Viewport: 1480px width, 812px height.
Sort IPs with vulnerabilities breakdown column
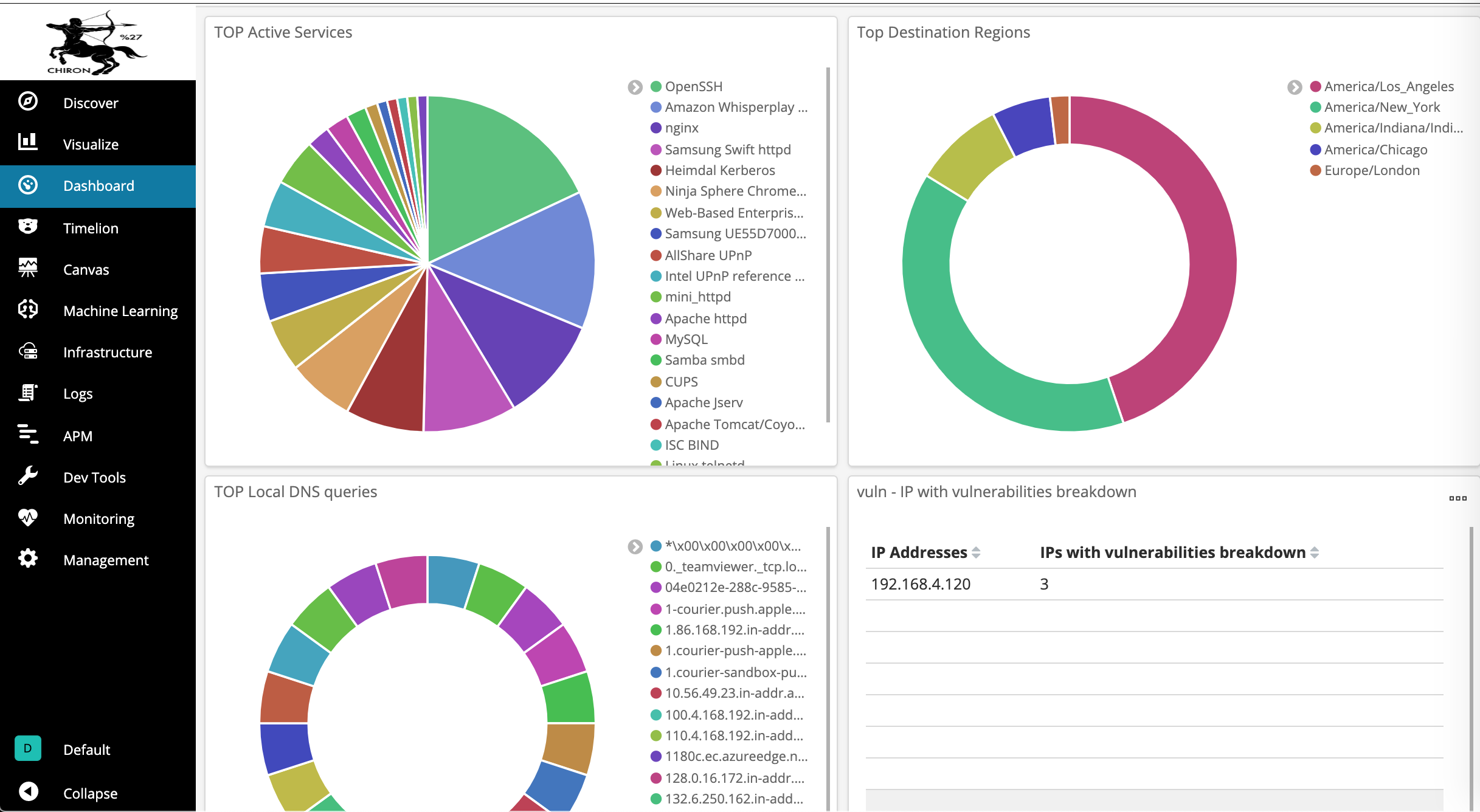(x=1315, y=552)
